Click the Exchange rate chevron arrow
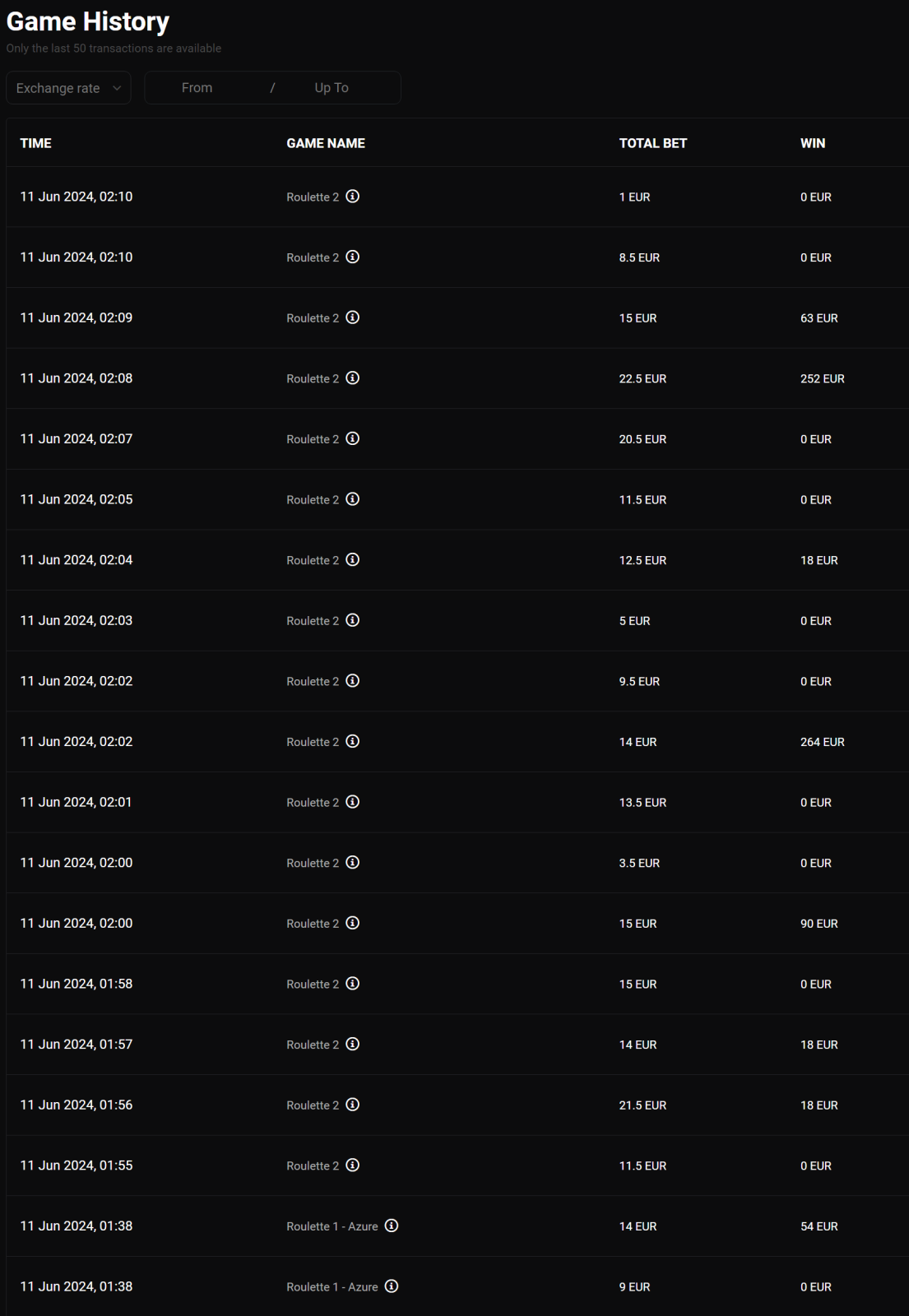Image resolution: width=909 pixels, height=1316 pixels. (117, 88)
